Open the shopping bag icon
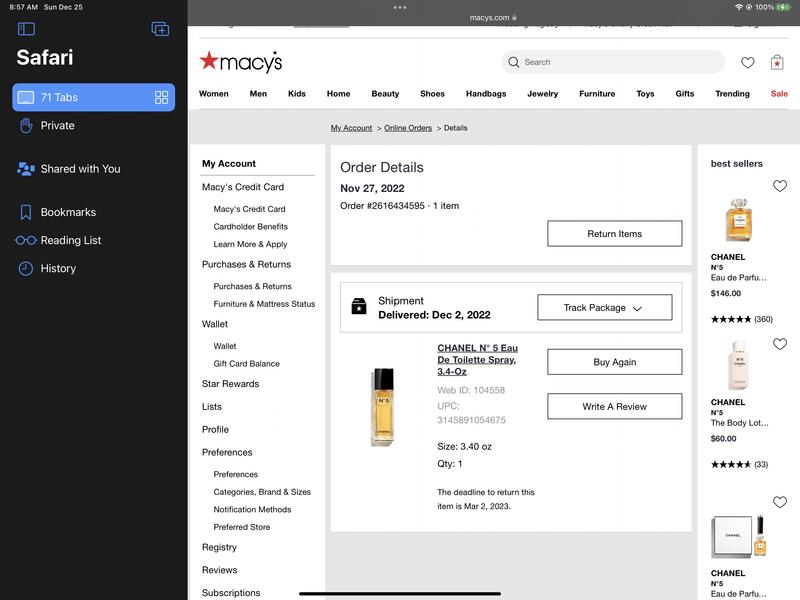 point(777,62)
